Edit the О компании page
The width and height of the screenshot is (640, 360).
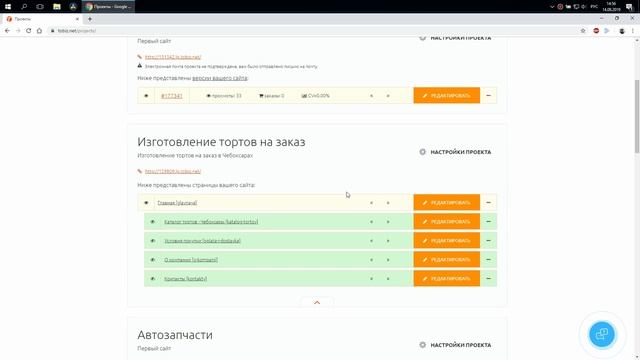click(x=447, y=260)
